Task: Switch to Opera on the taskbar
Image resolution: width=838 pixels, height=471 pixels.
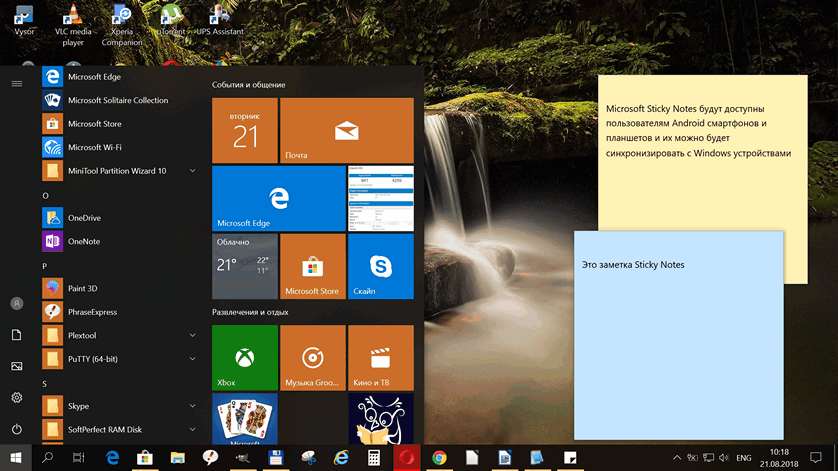Action: pyautogui.click(x=407, y=458)
